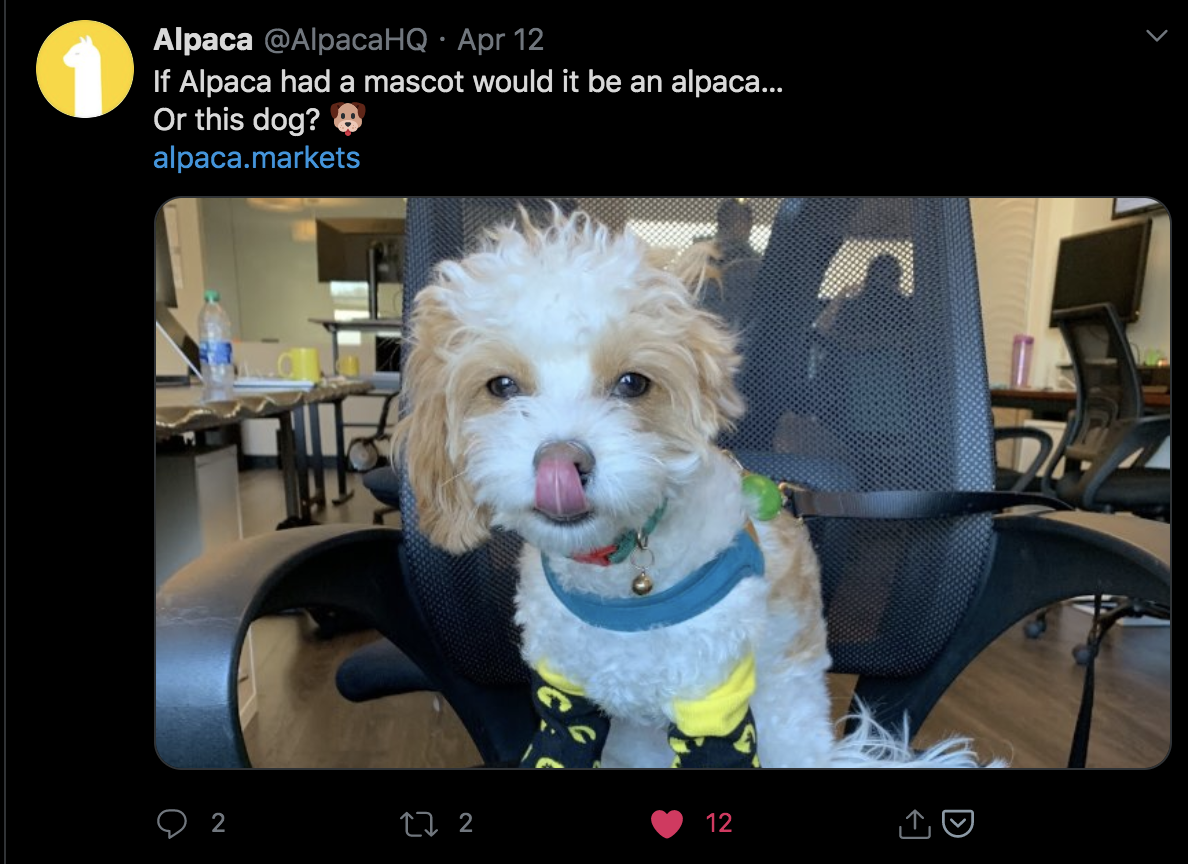
Task: Click the reply speech bubble icon
Action: point(172,823)
